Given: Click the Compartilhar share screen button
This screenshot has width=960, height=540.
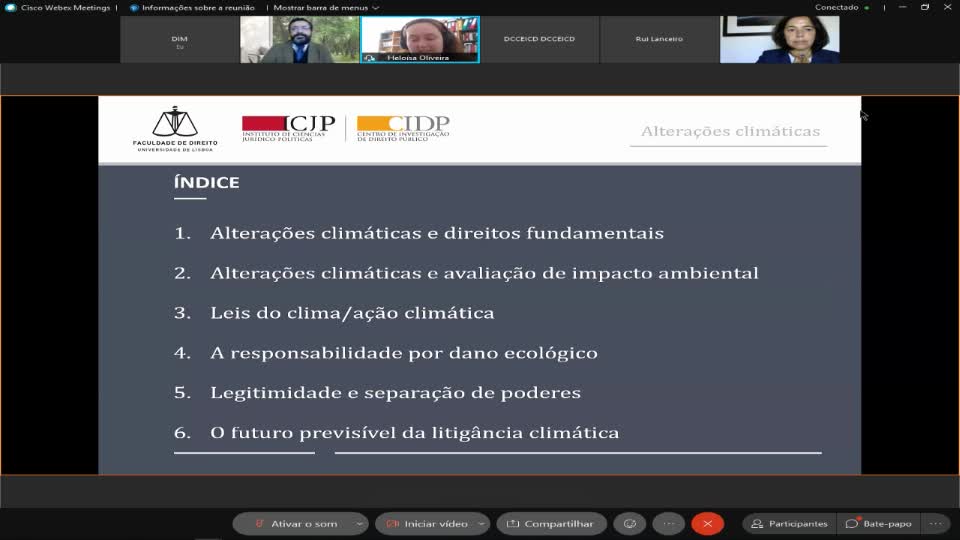Looking at the screenshot, I should (551, 523).
